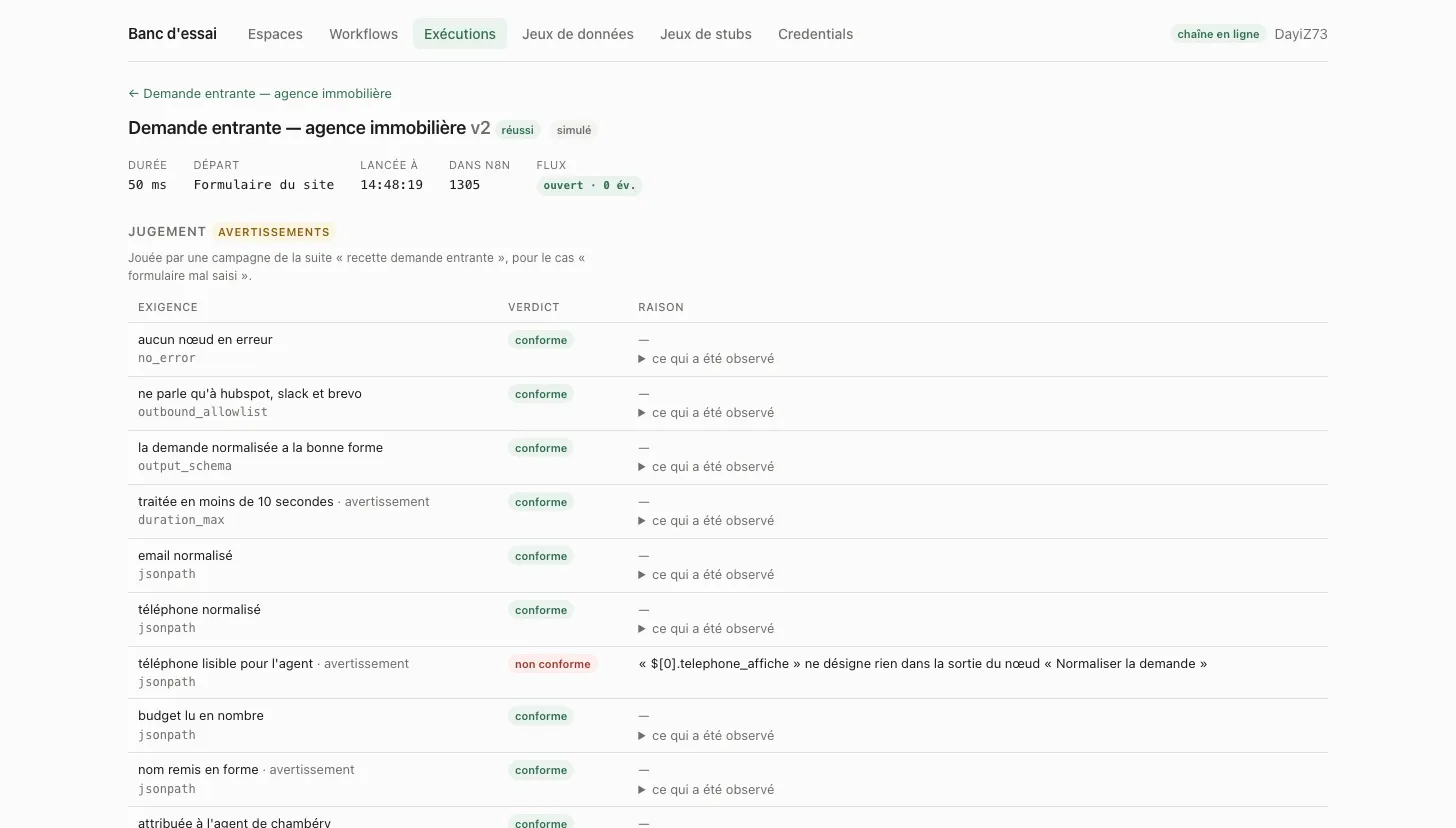Click the launch time 14:48:19

(x=391, y=185)
